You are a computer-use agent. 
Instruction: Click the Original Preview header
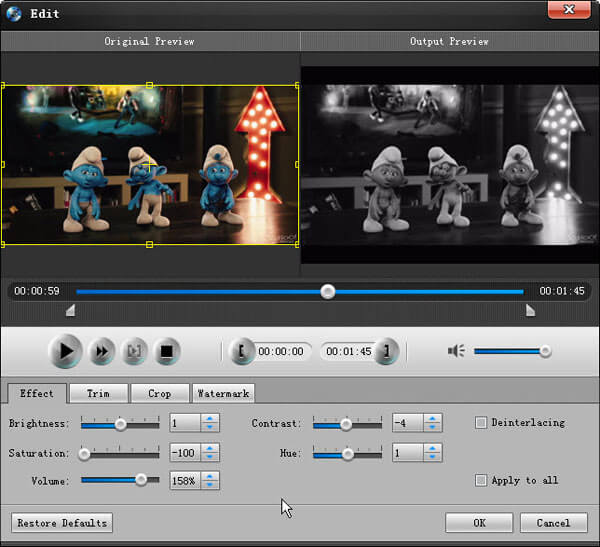[150, 41]
